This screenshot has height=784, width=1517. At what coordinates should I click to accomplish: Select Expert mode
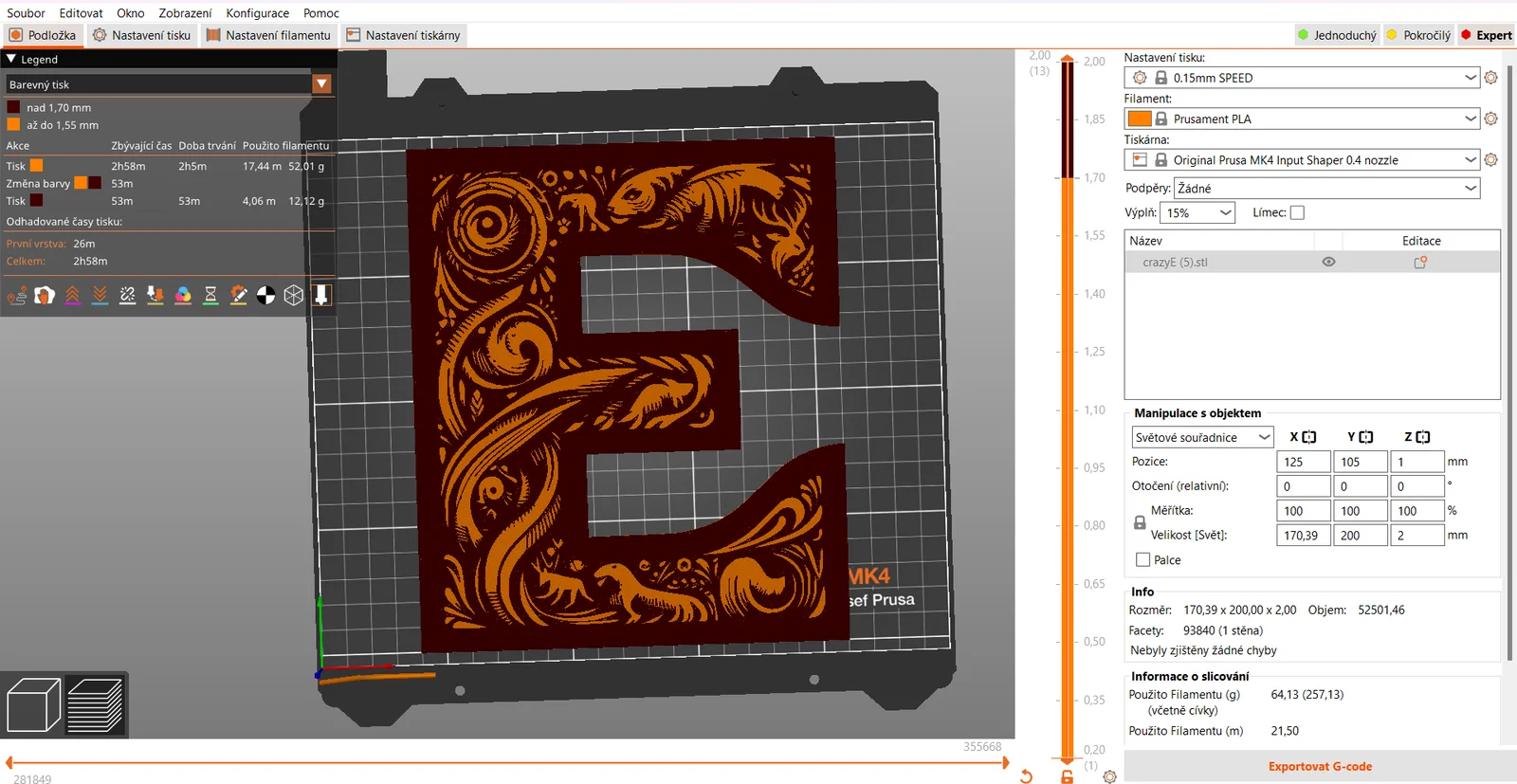tap(1487, 35)
